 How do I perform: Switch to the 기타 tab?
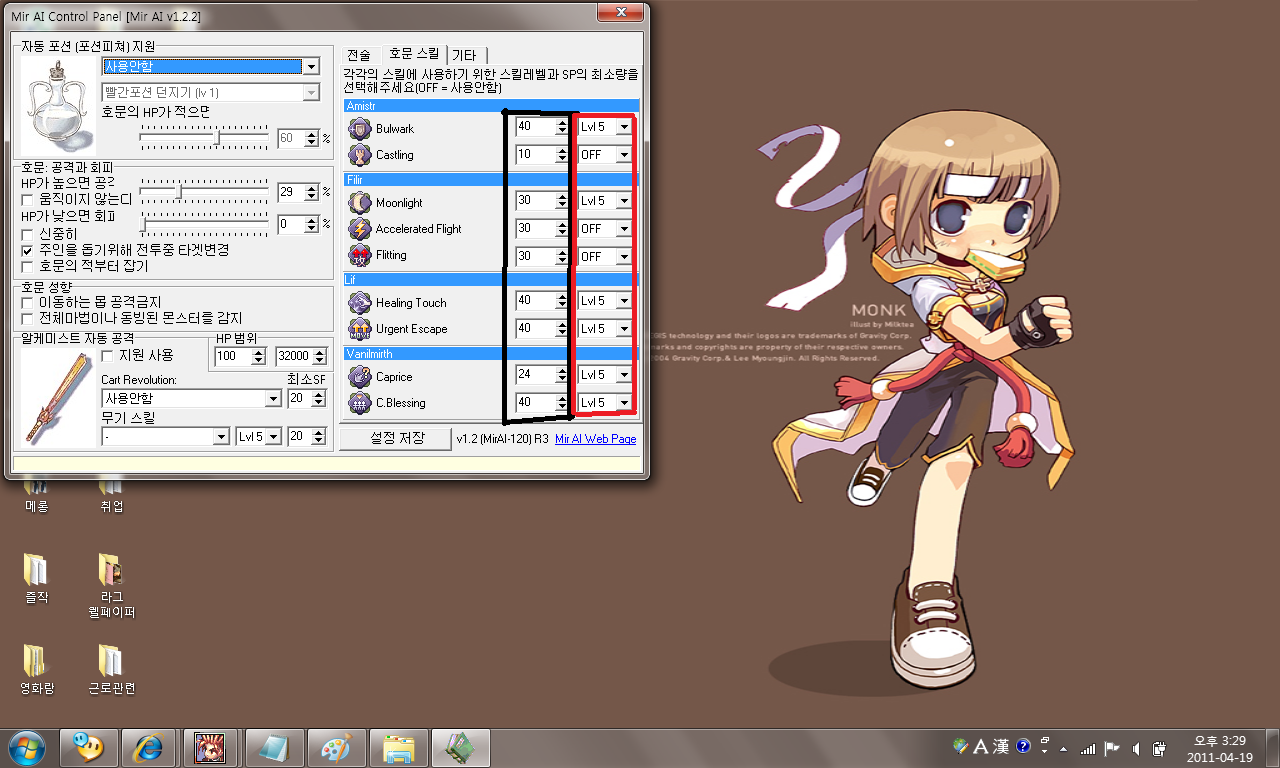[464, 55]
